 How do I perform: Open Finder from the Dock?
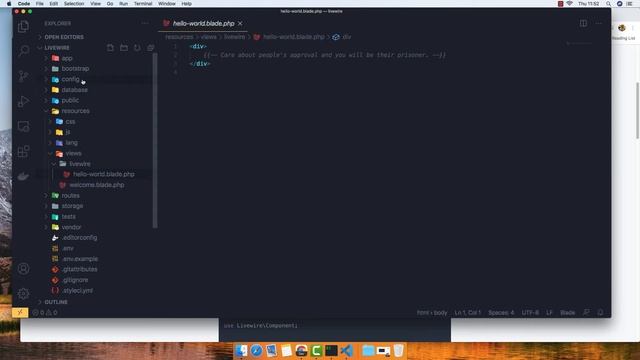coord(241,350)
